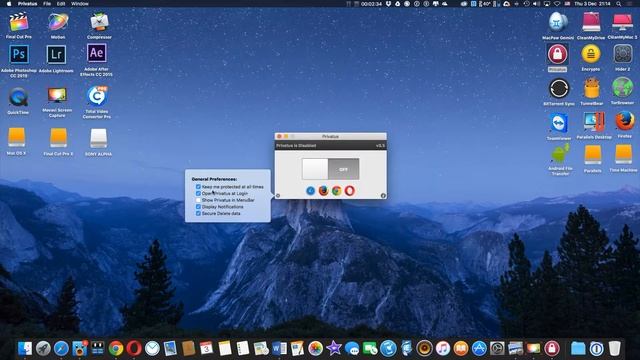The height and width of the screenshot is (360, 640).
Task: Toggle Open Privatus at Login checkbox
Action: point(198,193)
